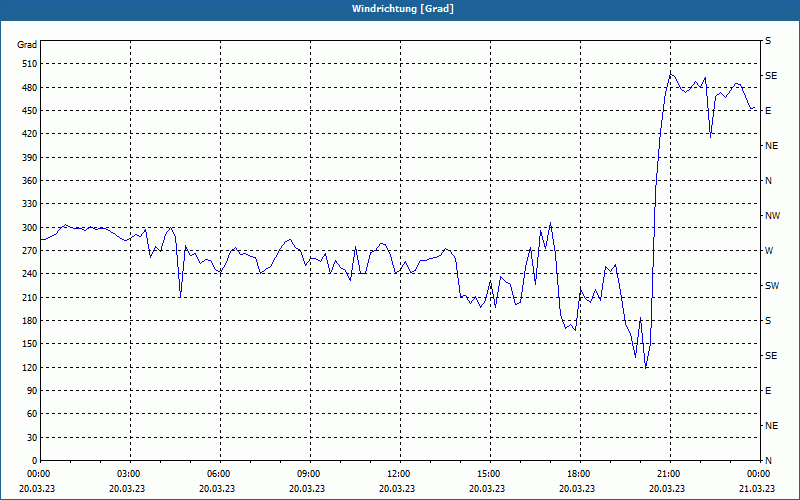Image resolution: width=800 pixels, height=500 pixels.
Task: Click the 270 value on left axis
Action: 30,251
